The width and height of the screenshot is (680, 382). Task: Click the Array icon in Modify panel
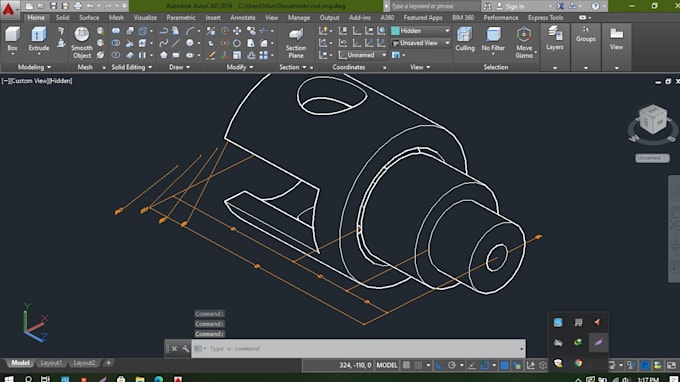264,55
